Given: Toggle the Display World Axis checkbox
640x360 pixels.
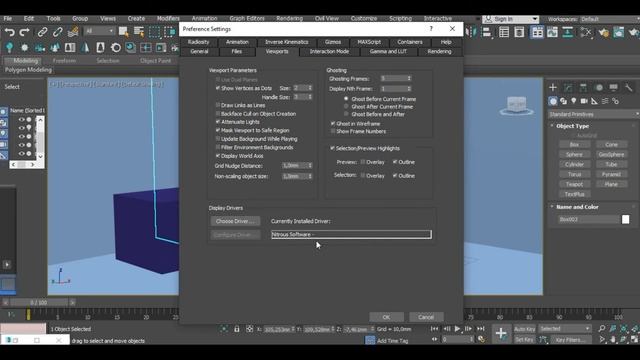Looking at the screenshot, I should coord(218,156).
